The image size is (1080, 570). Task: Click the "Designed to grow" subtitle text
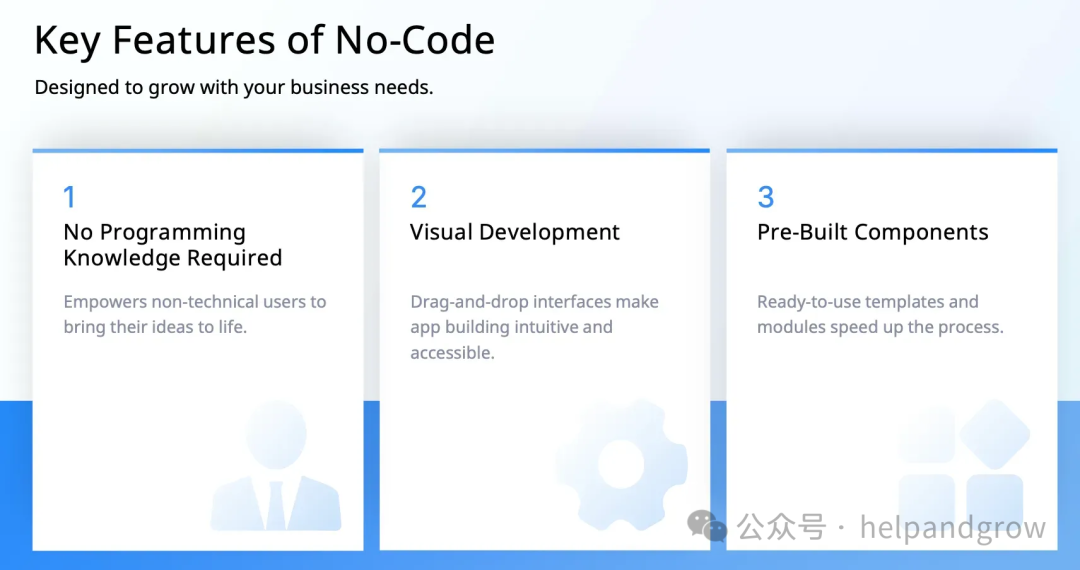coord(233,87)
